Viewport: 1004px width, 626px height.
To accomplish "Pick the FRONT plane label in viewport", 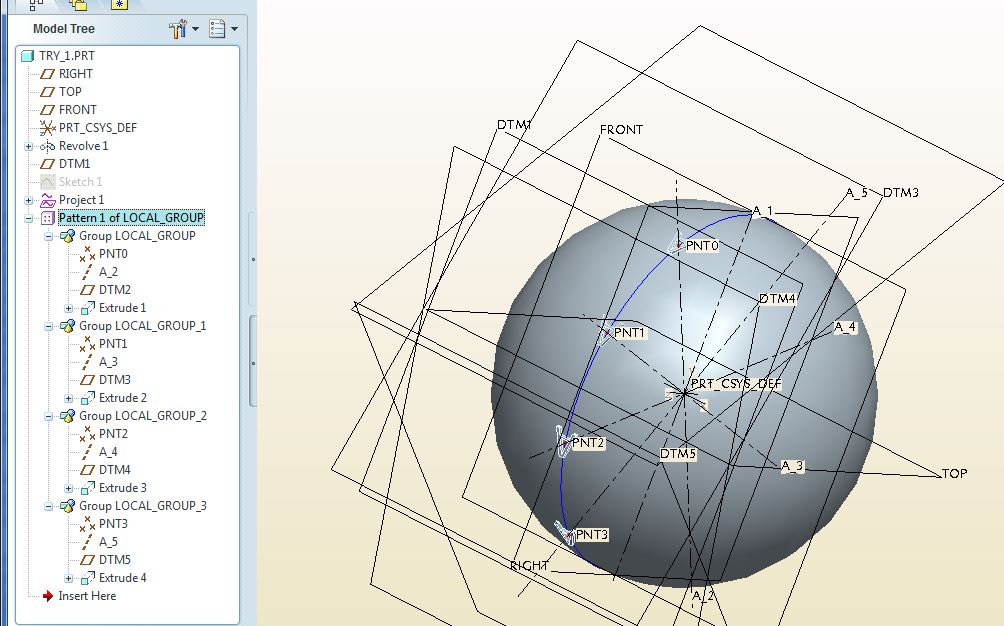I will (x=621, y=130).
